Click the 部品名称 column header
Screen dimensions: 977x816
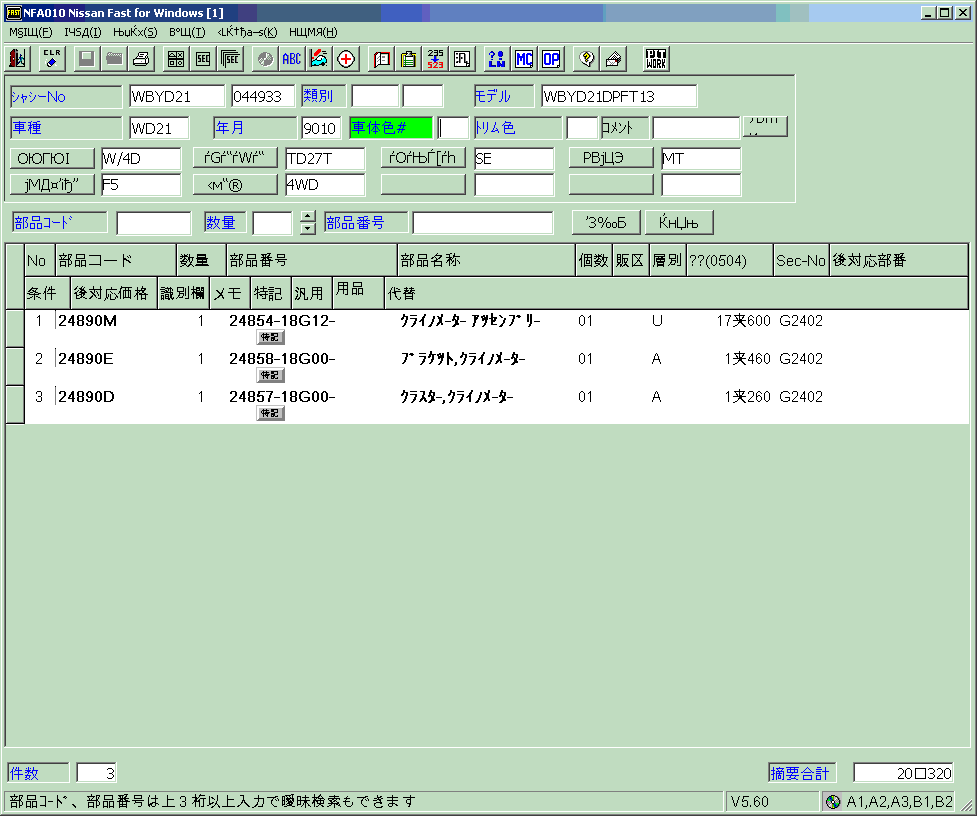coord(486,260)
